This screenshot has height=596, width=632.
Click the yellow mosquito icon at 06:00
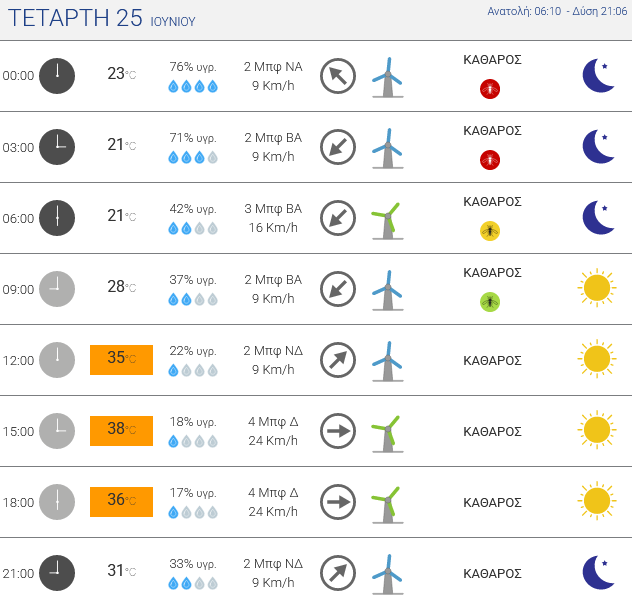coord(490,231)
